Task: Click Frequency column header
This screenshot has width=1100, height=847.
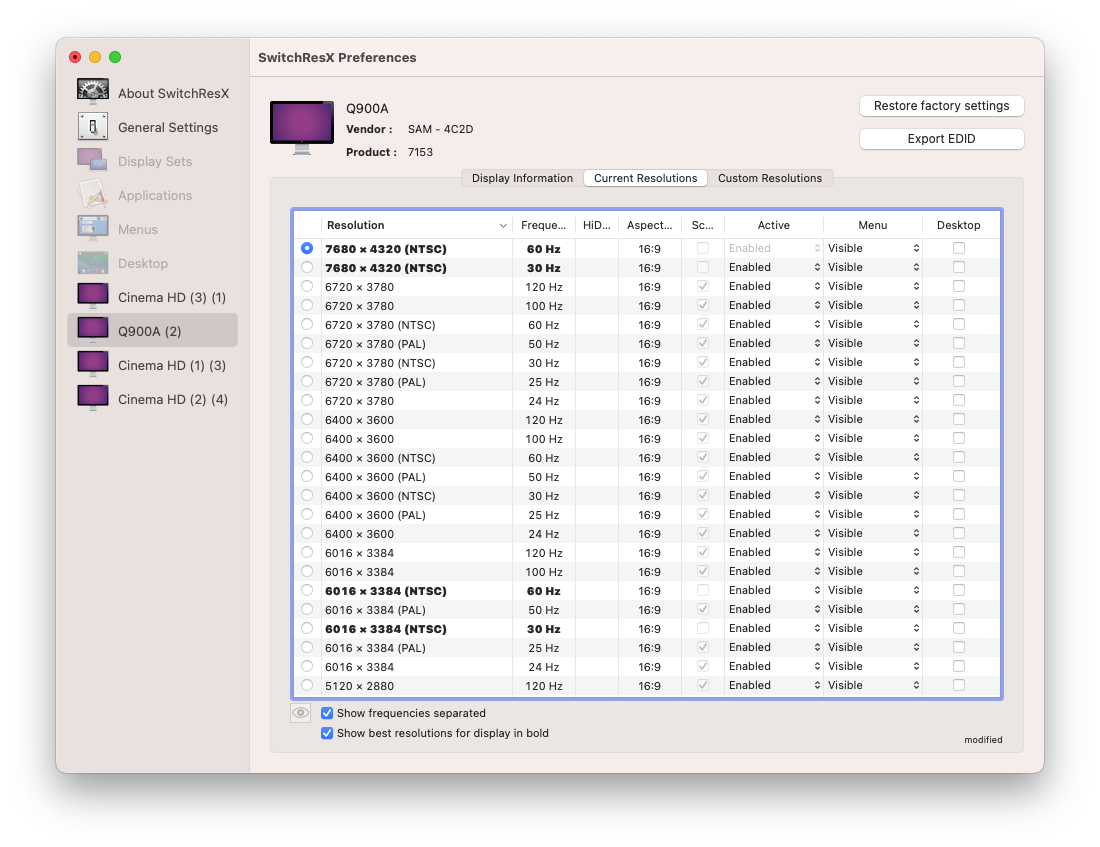Action: click(544, 225)
